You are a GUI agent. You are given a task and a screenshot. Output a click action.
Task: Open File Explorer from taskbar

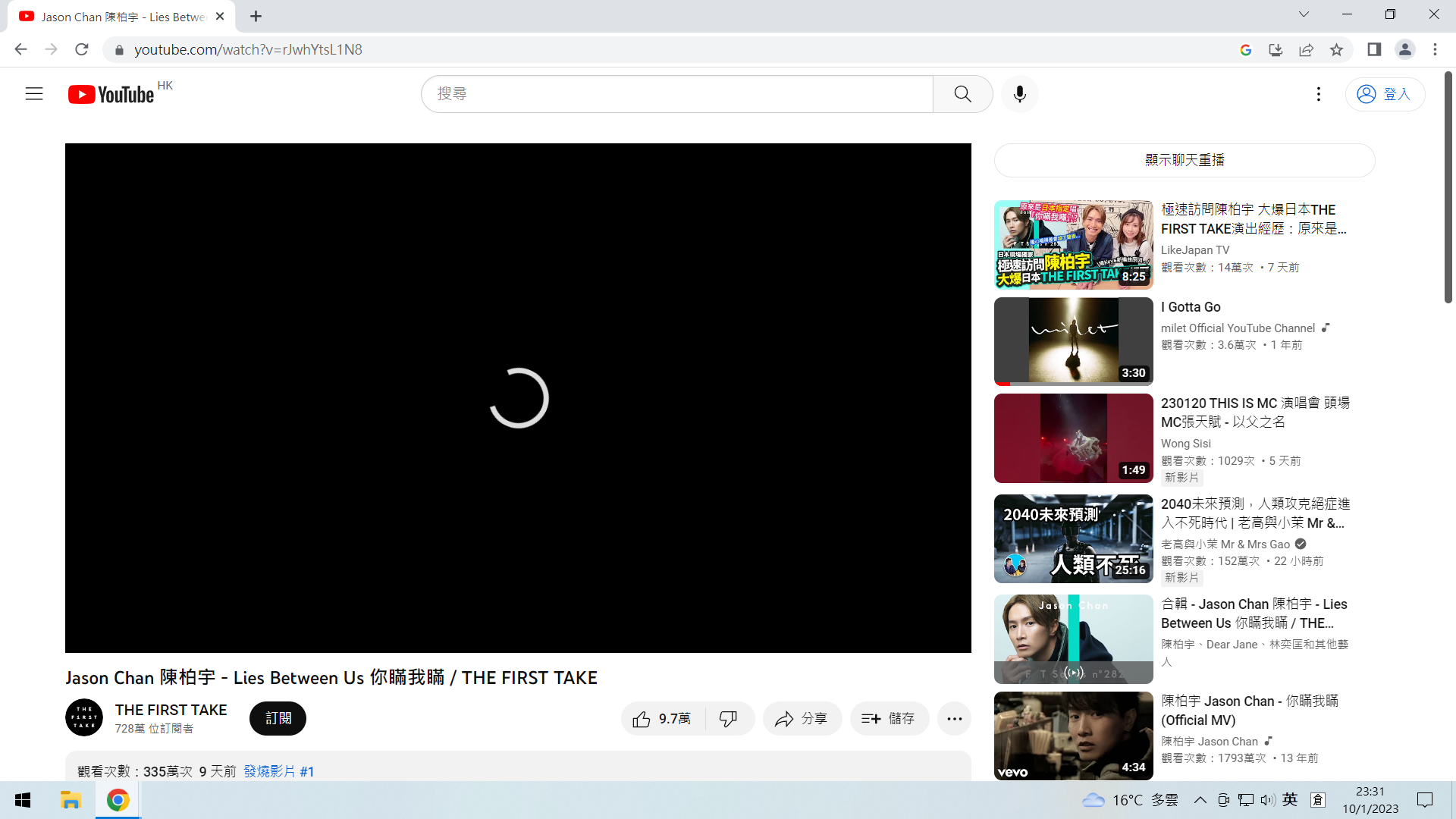tap(71, 800)
